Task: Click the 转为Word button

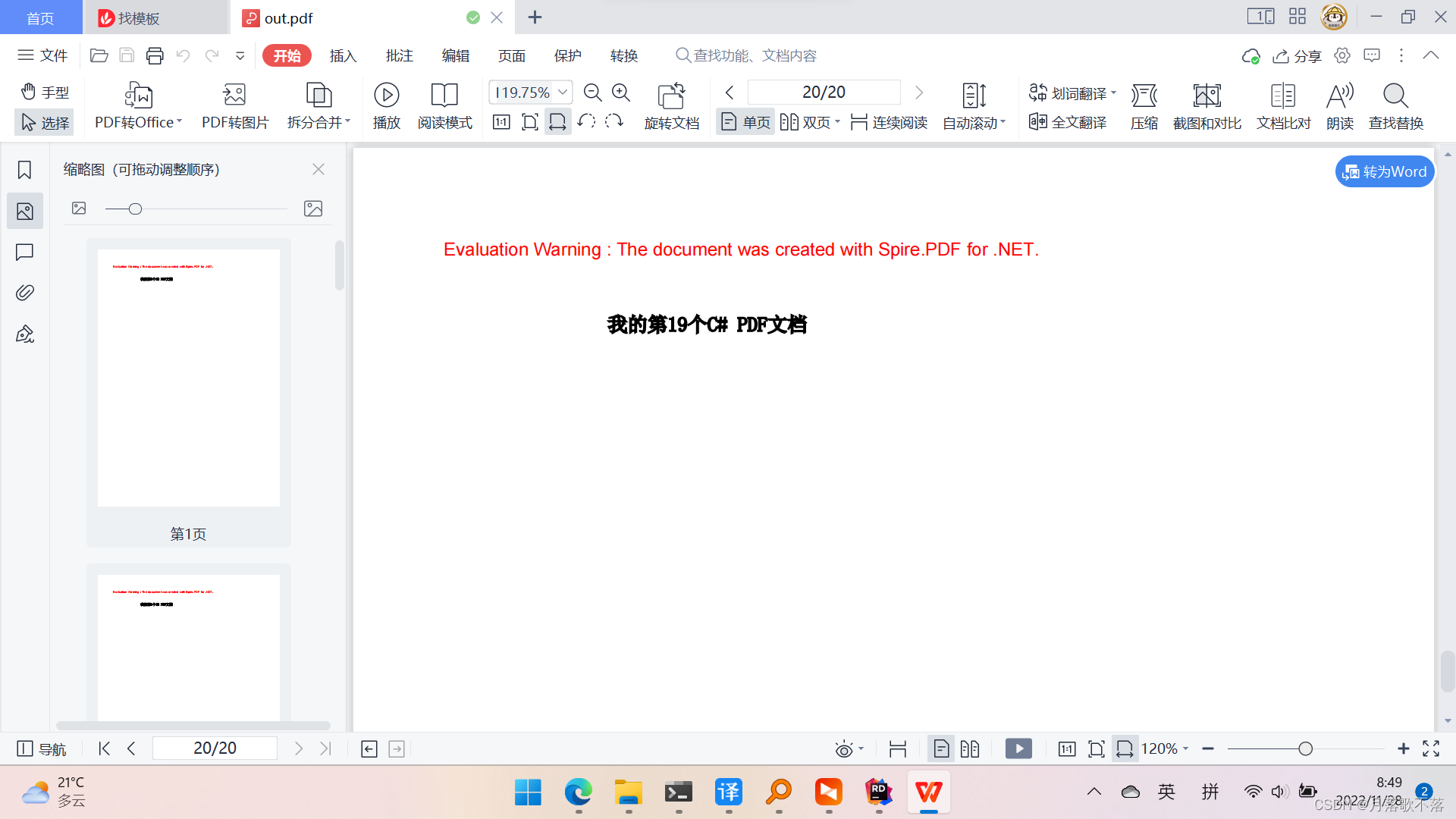Action: (1384, 171)
